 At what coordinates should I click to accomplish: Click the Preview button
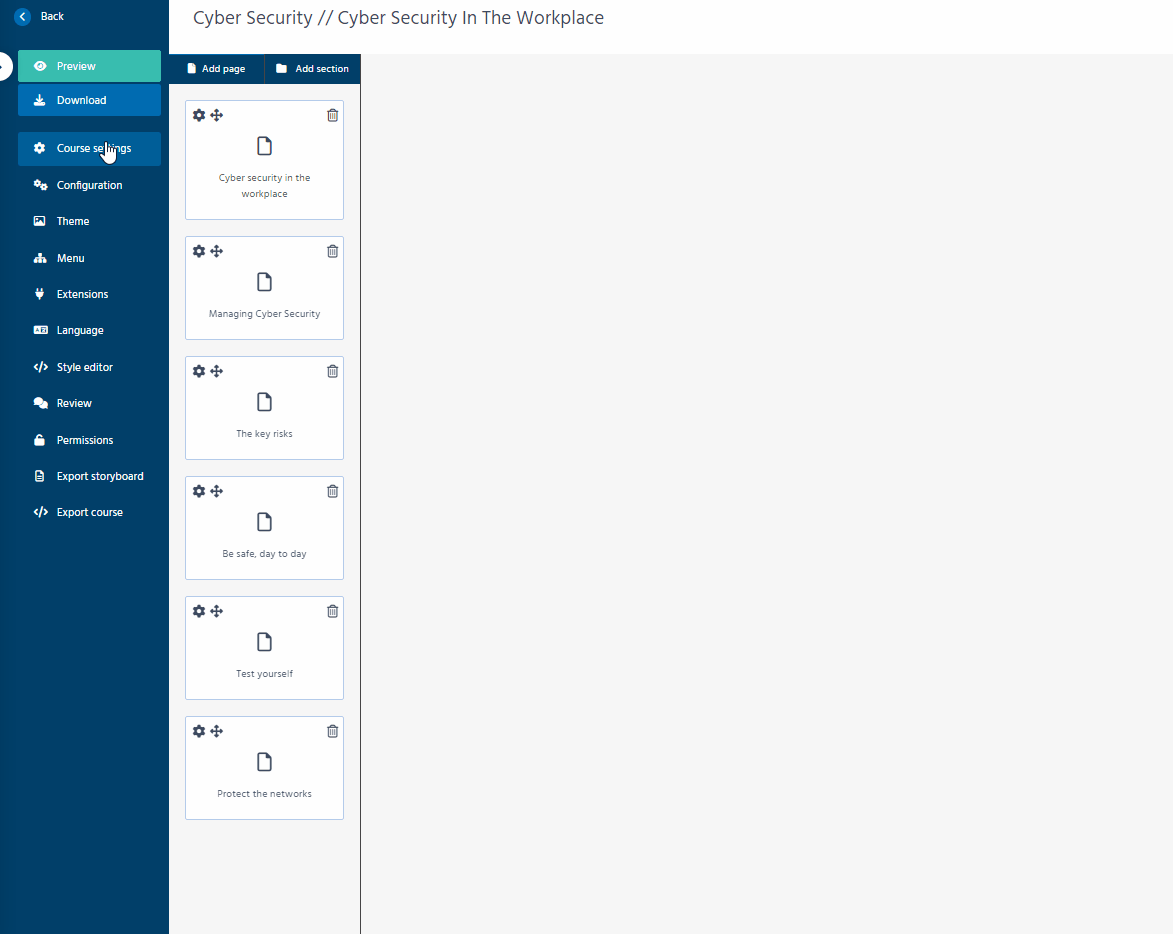[x=89, y=66]
